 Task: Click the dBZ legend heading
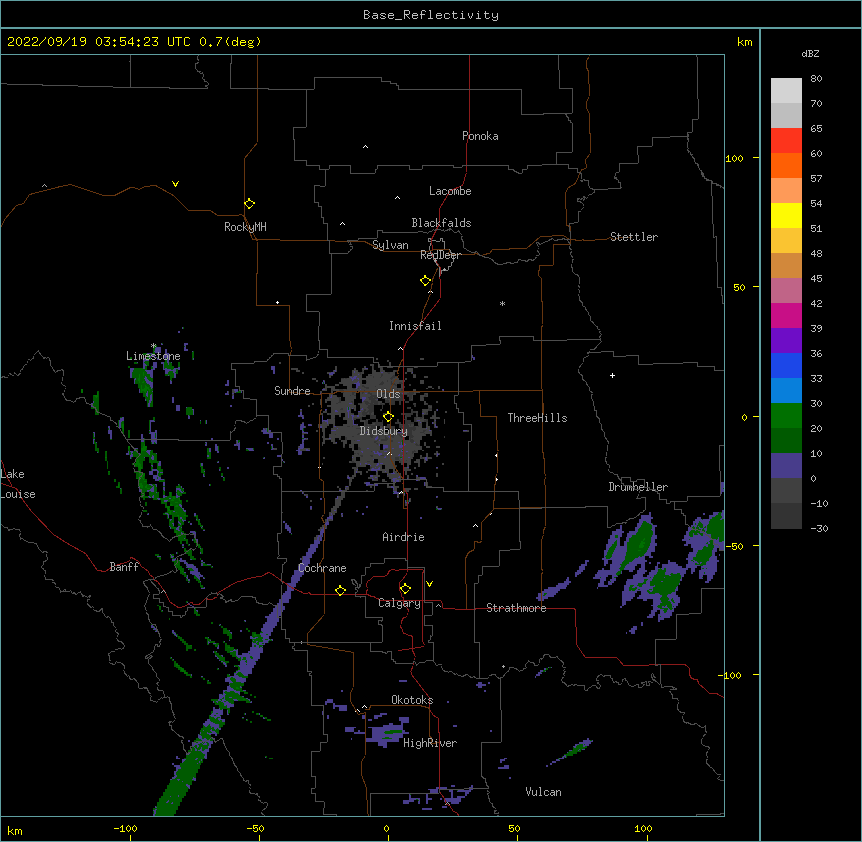[810, 53]
